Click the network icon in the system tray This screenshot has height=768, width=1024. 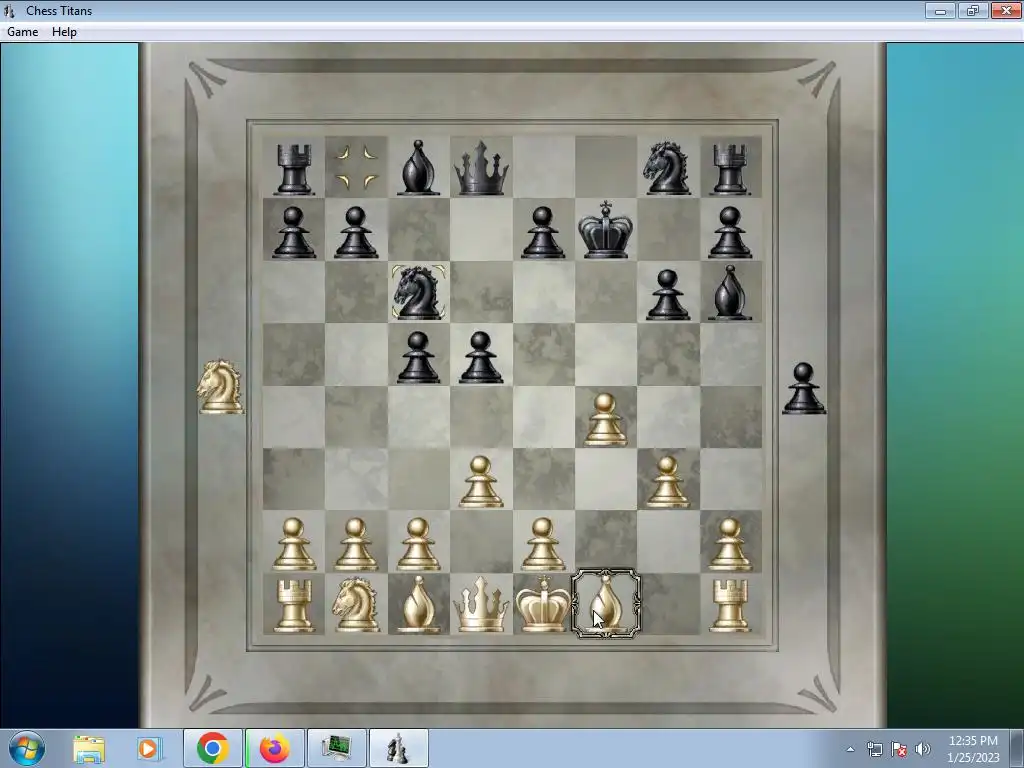(874, 749)
